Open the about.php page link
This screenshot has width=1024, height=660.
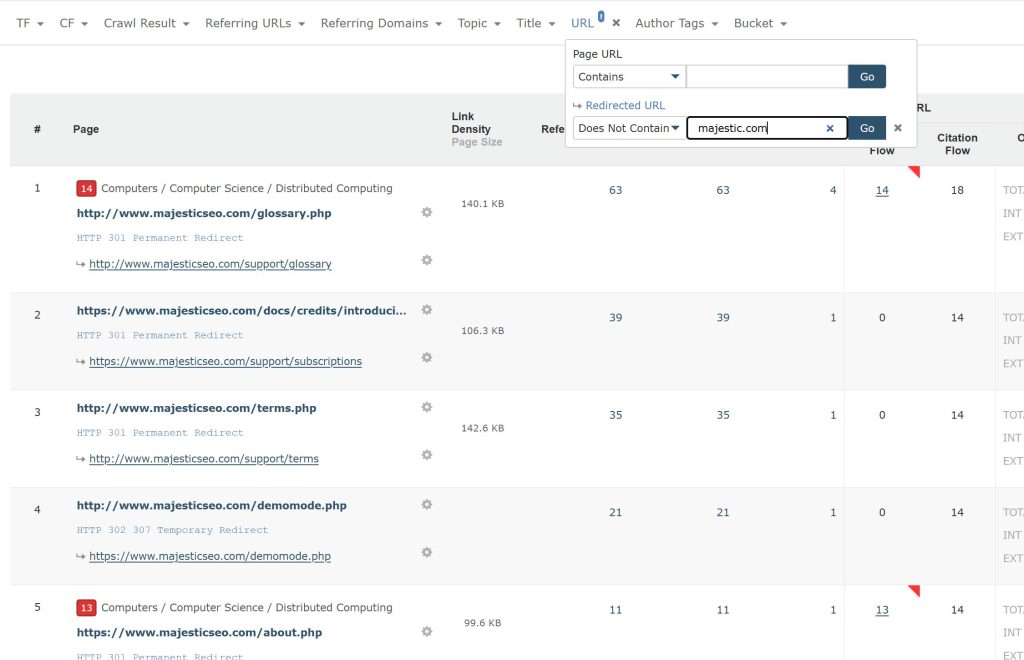click(199, 632)
